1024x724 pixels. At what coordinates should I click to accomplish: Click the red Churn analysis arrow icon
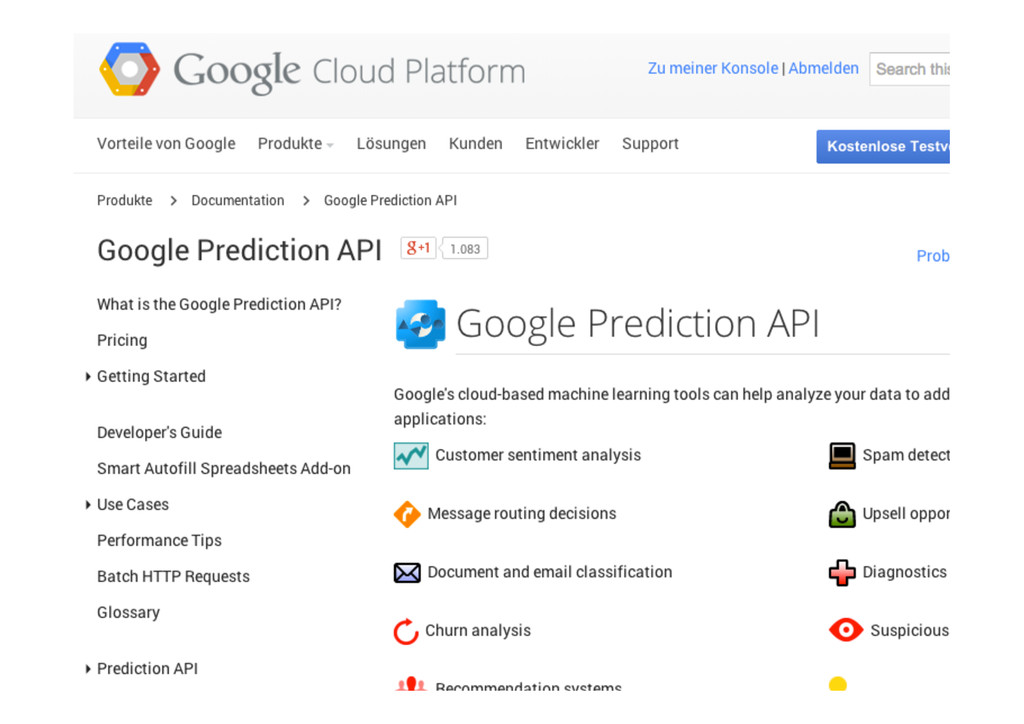(x=406, y=632)
